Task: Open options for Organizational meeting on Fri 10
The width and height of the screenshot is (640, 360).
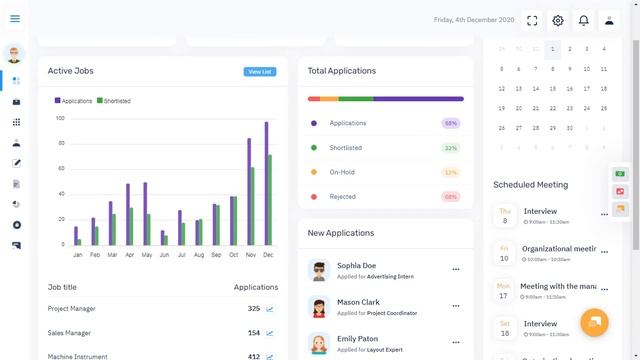Action: tap(604, 252)
